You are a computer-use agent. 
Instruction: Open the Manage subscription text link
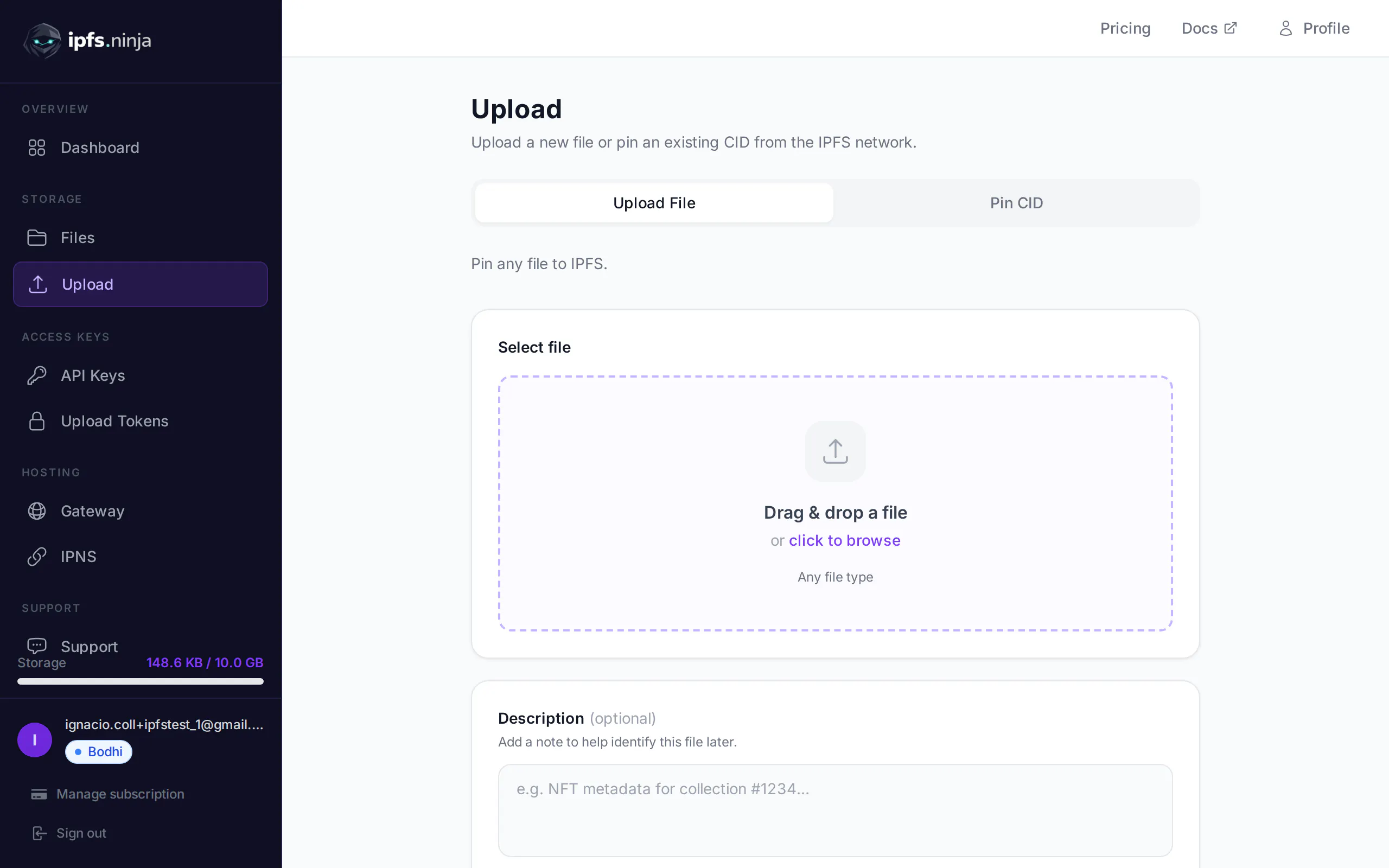click(120, 794)
